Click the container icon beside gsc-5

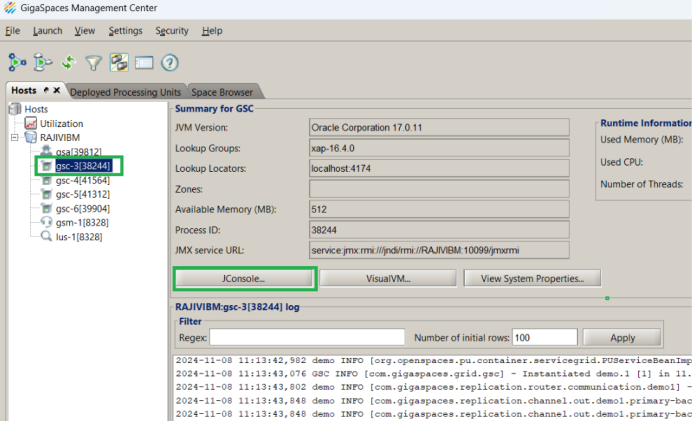pyautogui.click(x=46, y=194)
